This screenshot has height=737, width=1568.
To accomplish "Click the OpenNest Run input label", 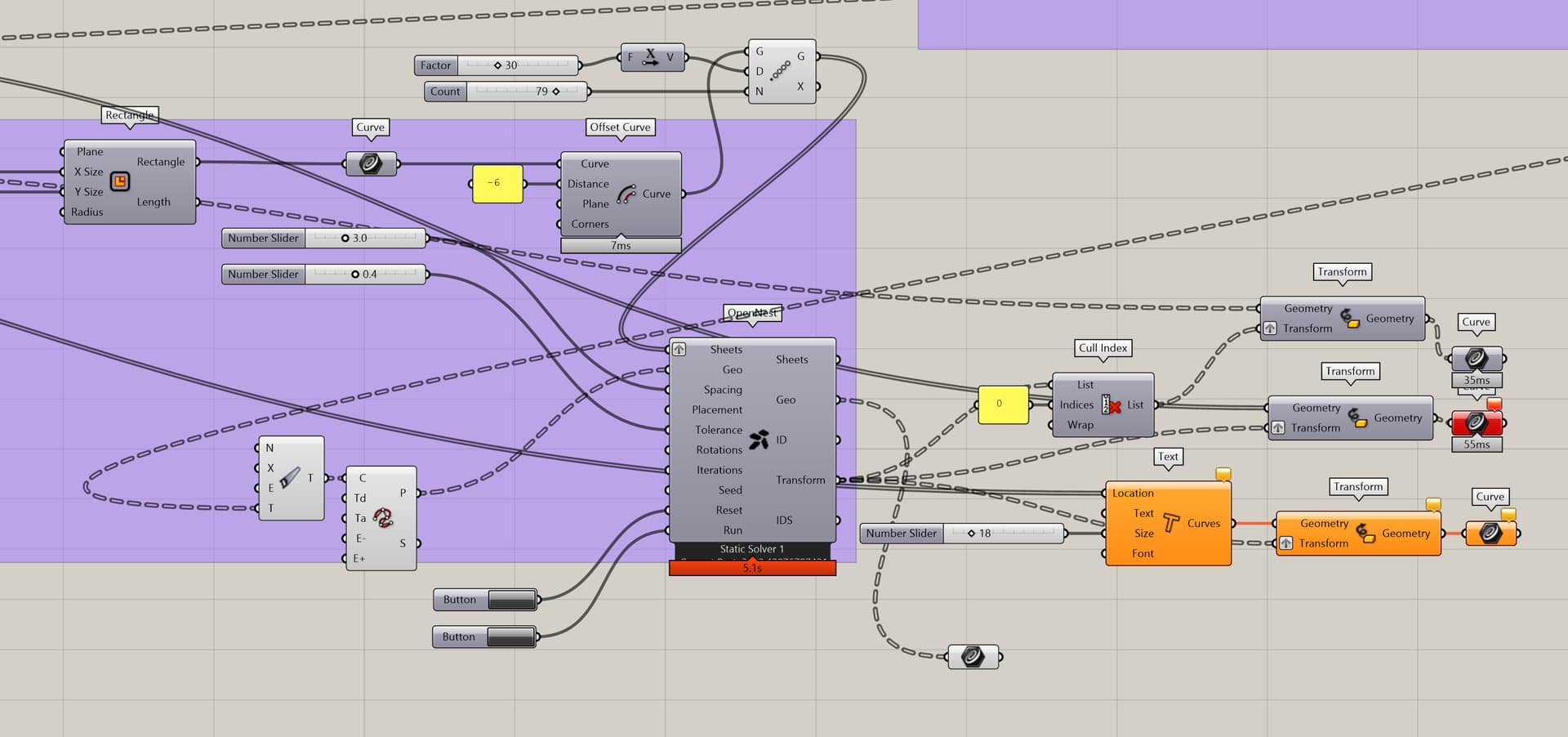I will 733,530.
